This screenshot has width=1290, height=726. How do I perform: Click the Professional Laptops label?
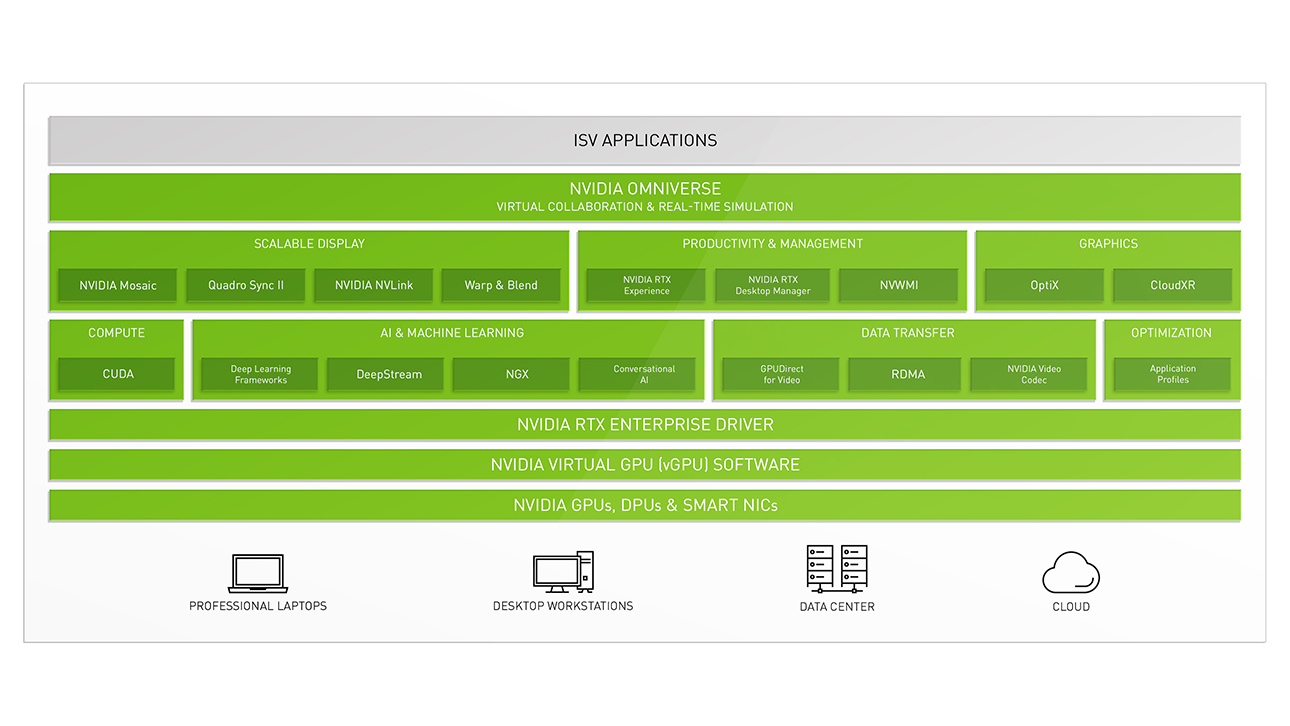(x=258, y=606)
